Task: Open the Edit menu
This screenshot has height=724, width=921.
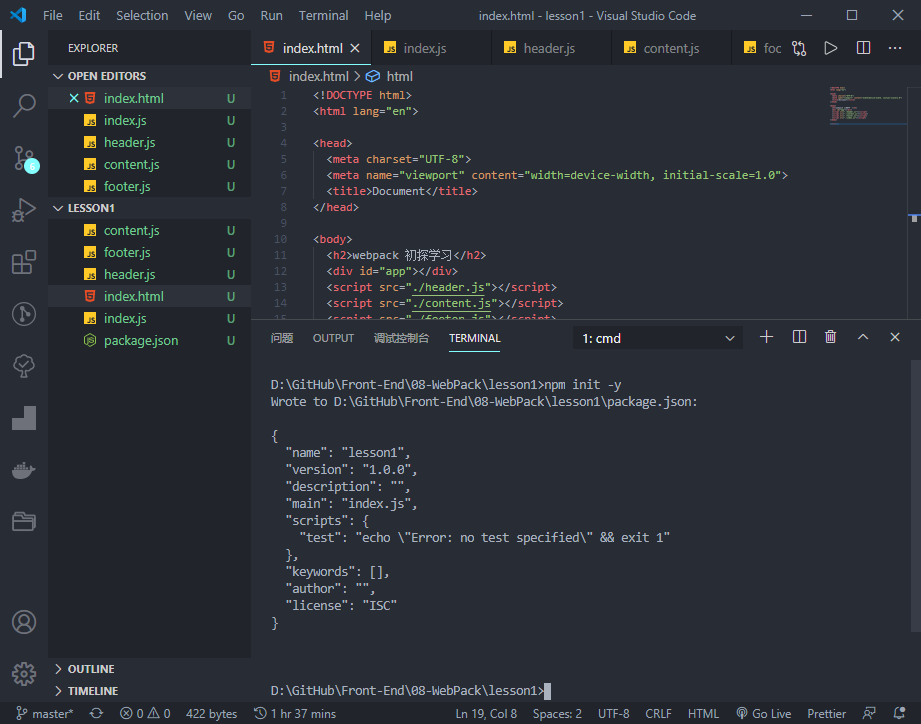Action: [89, 15]
